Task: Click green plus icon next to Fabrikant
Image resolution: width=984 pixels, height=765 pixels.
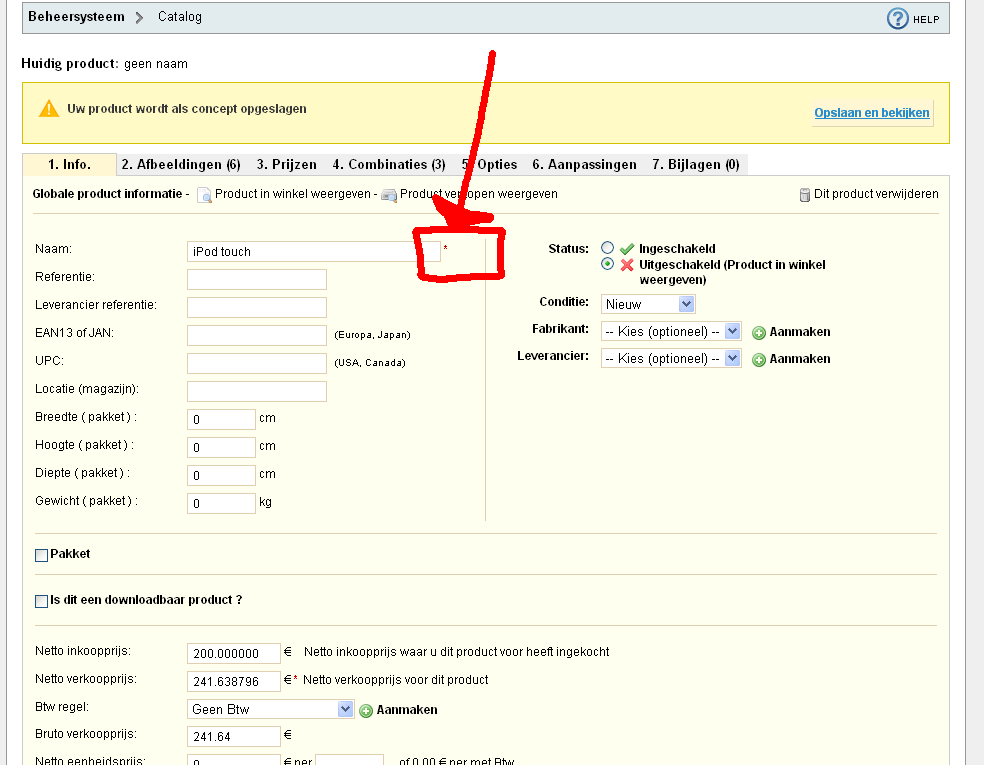Action: (759, 332)
